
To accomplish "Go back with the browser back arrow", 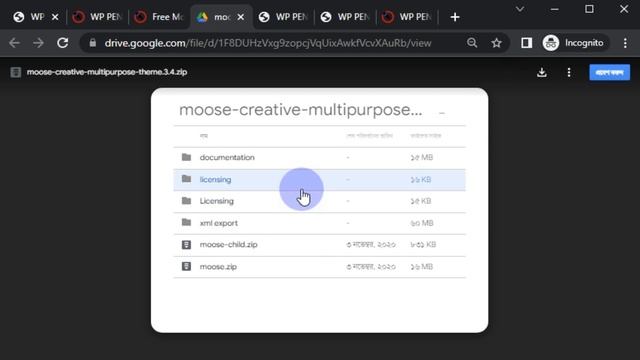I will 14,43.
